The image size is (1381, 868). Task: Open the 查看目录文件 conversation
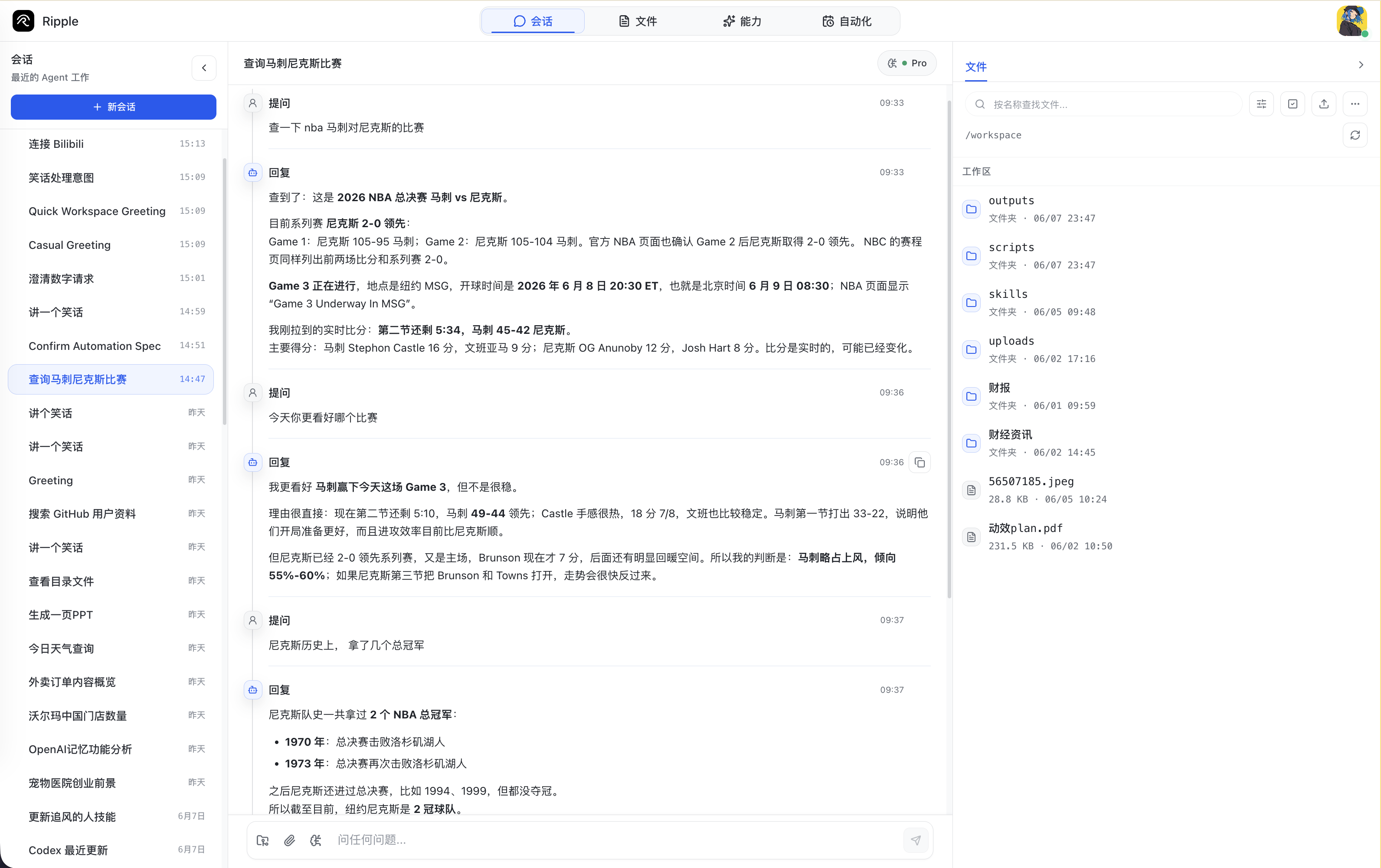click(111, 581)
